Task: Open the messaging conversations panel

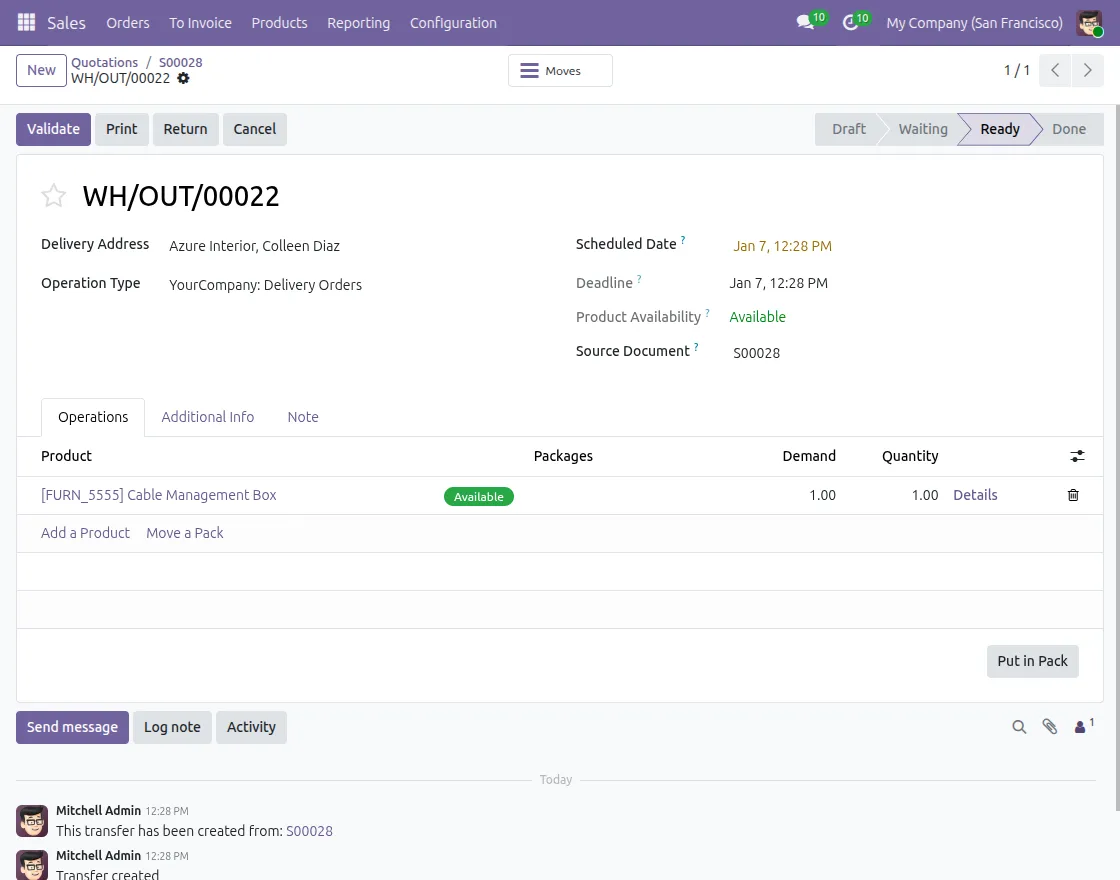Action: pos(806,22)
